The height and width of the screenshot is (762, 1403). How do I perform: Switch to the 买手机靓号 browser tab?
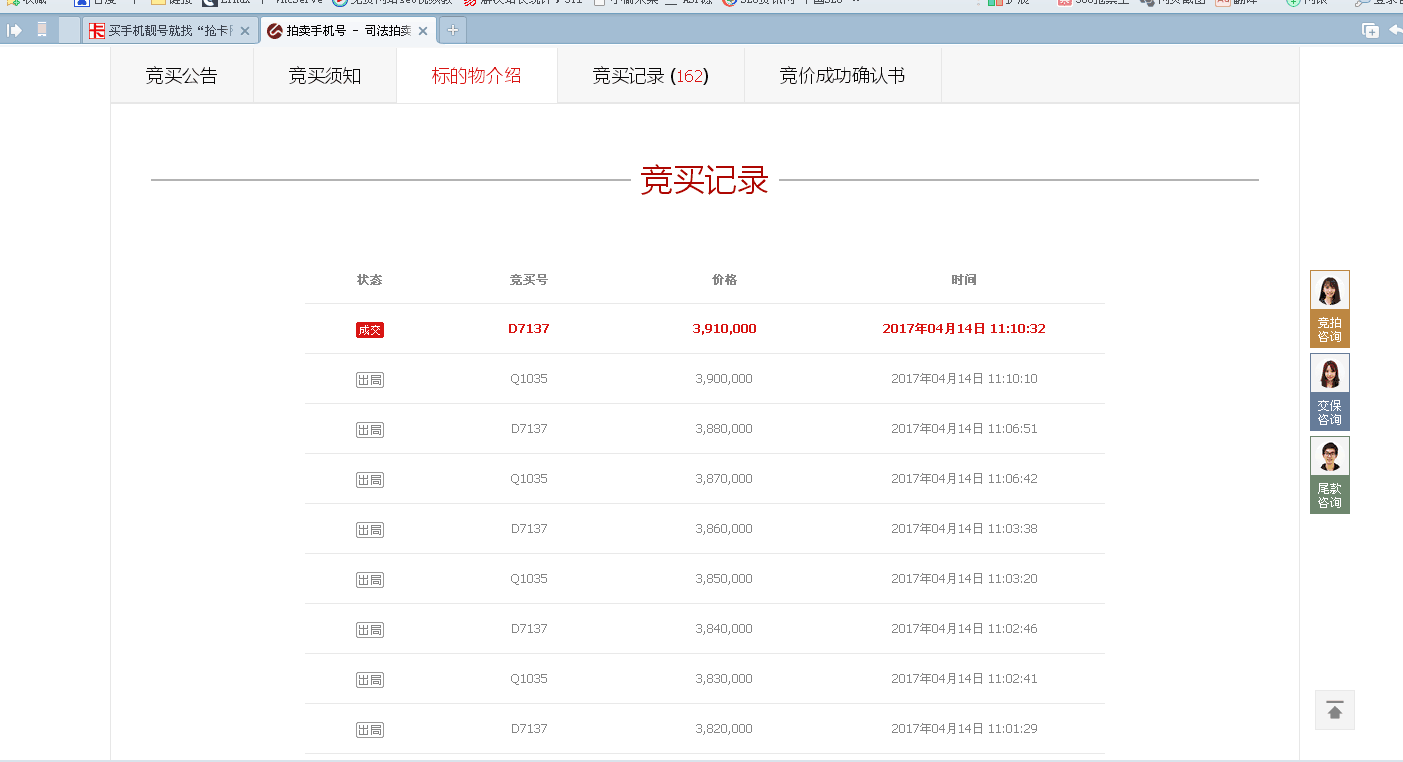coord(165,31)
